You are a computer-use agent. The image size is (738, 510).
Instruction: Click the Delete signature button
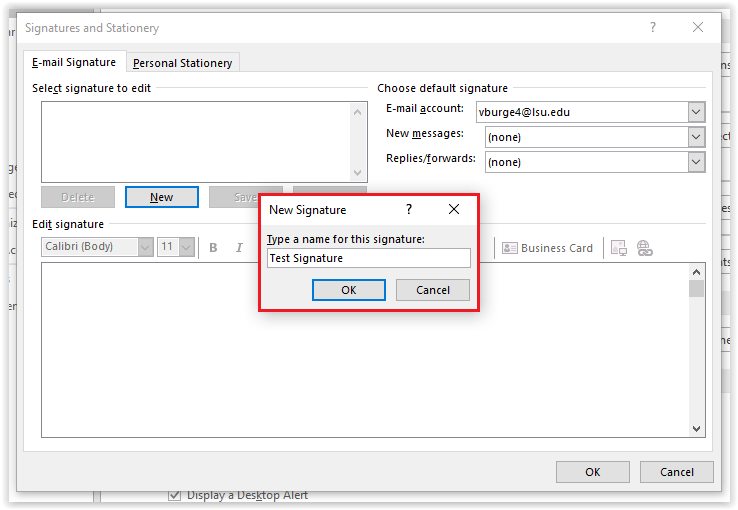pyautogui.click(x=78, y=197)
